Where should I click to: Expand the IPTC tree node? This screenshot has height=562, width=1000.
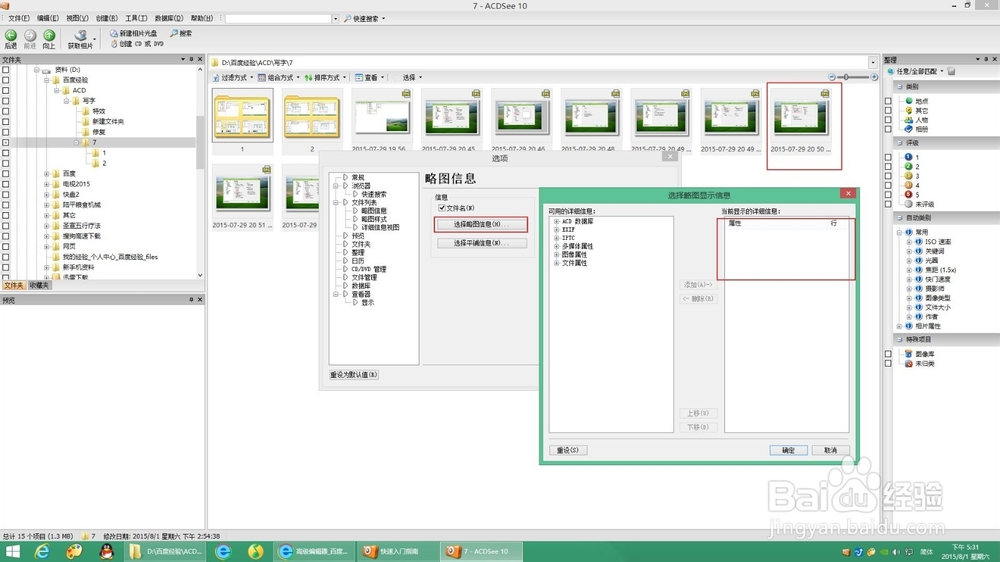(556, 238)
